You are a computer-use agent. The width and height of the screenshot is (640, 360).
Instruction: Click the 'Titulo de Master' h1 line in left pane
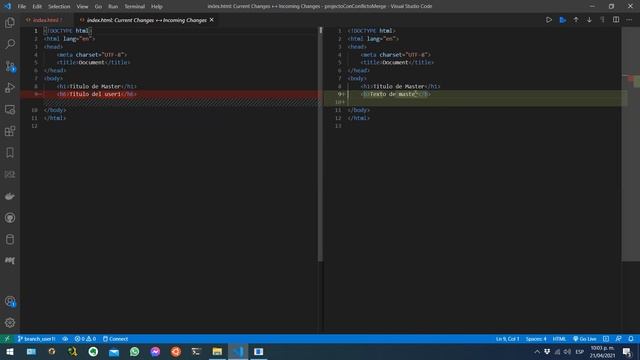[x=96, y=87]
